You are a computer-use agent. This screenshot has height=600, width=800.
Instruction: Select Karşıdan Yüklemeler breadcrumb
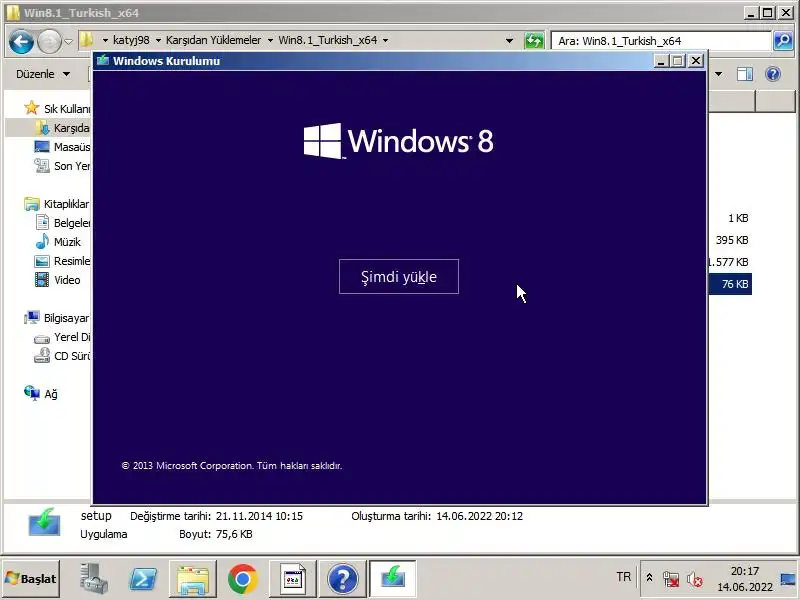[213, 40]
